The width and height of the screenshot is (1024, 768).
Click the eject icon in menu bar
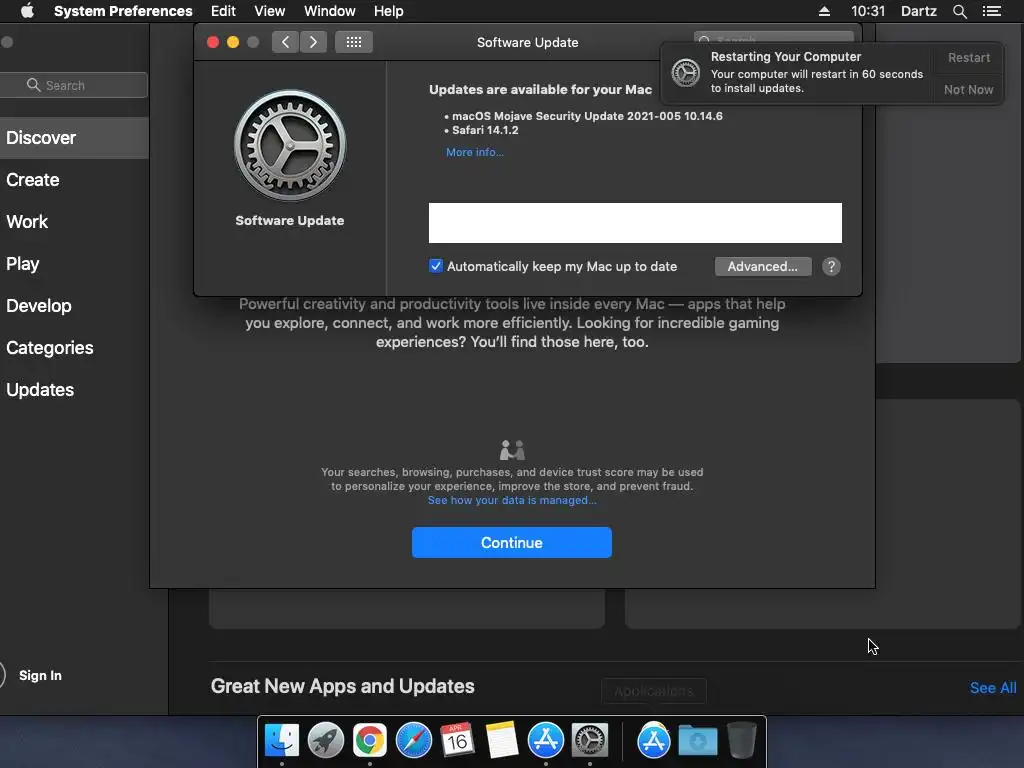point(824,11)
